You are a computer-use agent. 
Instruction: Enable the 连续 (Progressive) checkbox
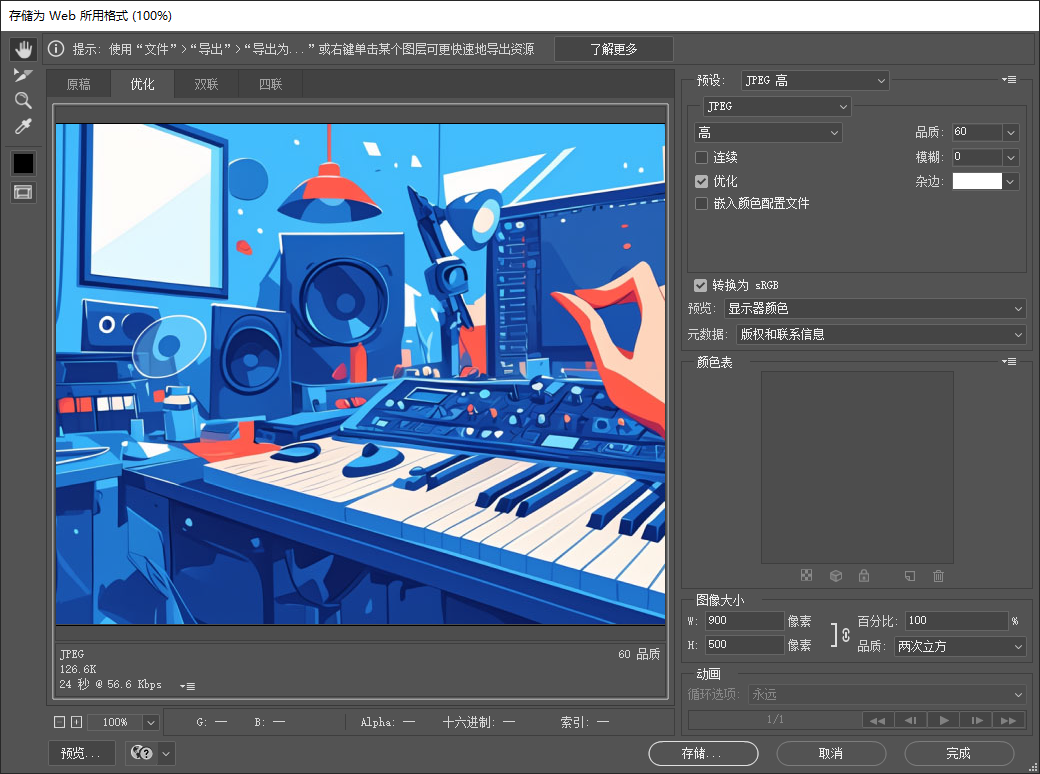pyautogui.click(x=701, y=157)
